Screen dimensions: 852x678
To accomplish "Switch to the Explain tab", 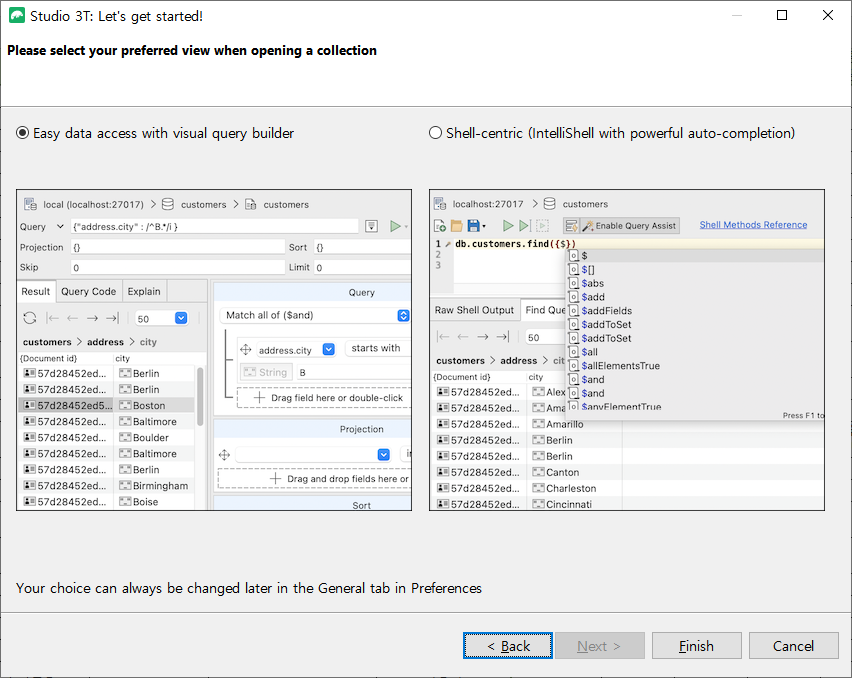I will pyautogui.click(x=144, y=291).
